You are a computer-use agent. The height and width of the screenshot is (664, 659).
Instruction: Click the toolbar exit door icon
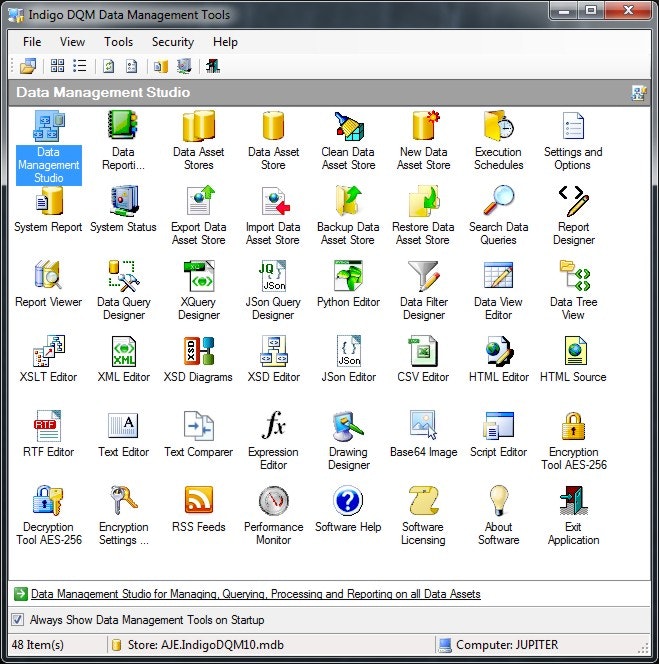213,66
